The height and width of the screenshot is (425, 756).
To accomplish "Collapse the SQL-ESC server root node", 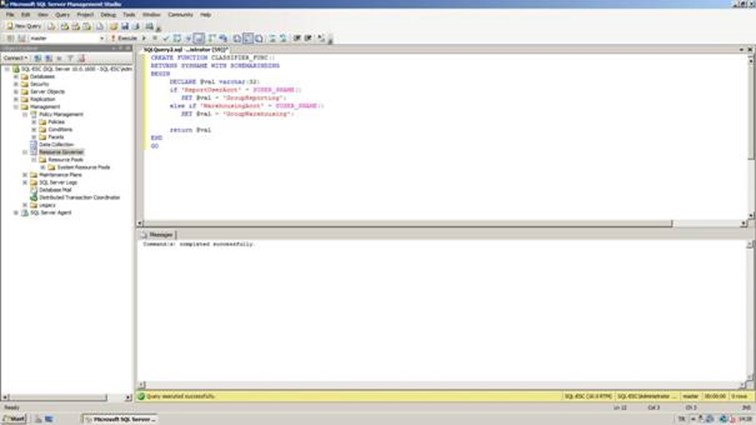I will coord(7,69).
